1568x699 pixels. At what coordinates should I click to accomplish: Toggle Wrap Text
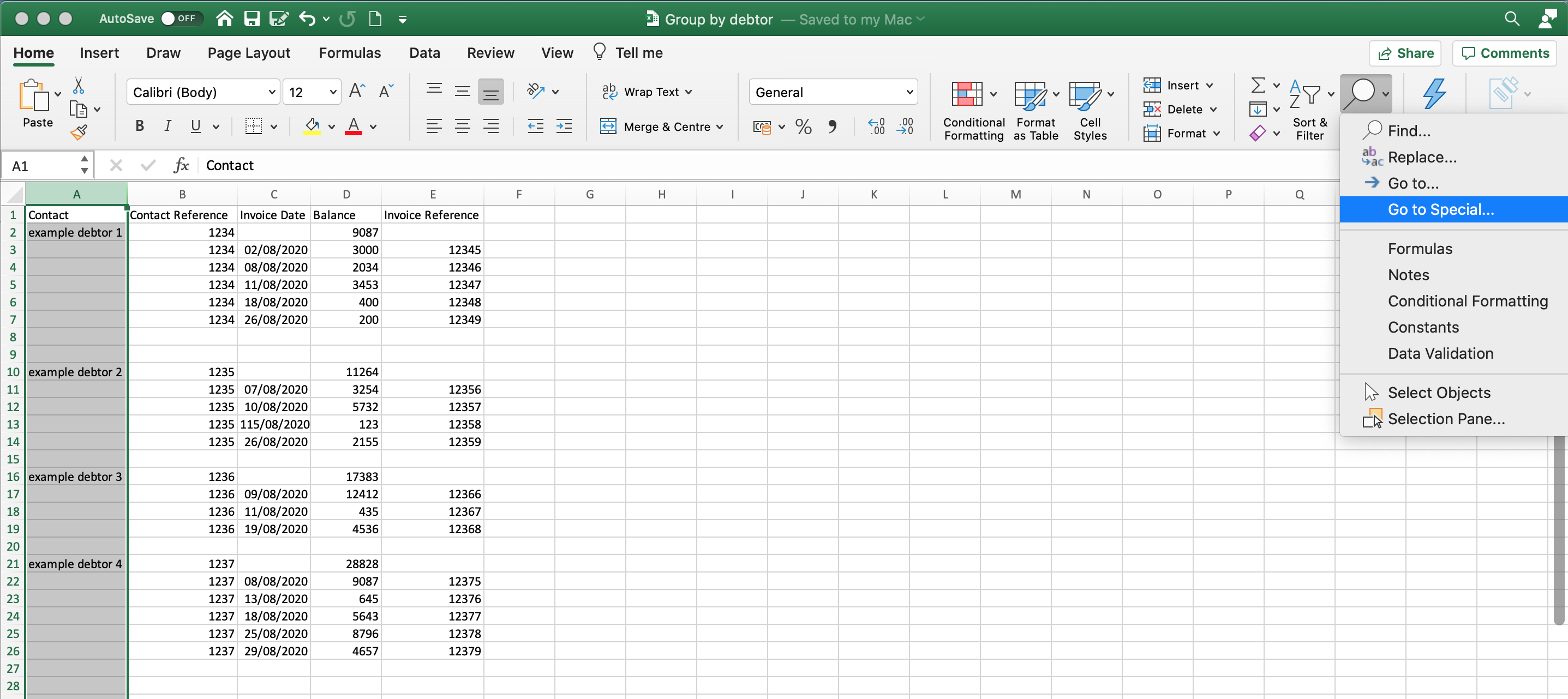(647, 92)
